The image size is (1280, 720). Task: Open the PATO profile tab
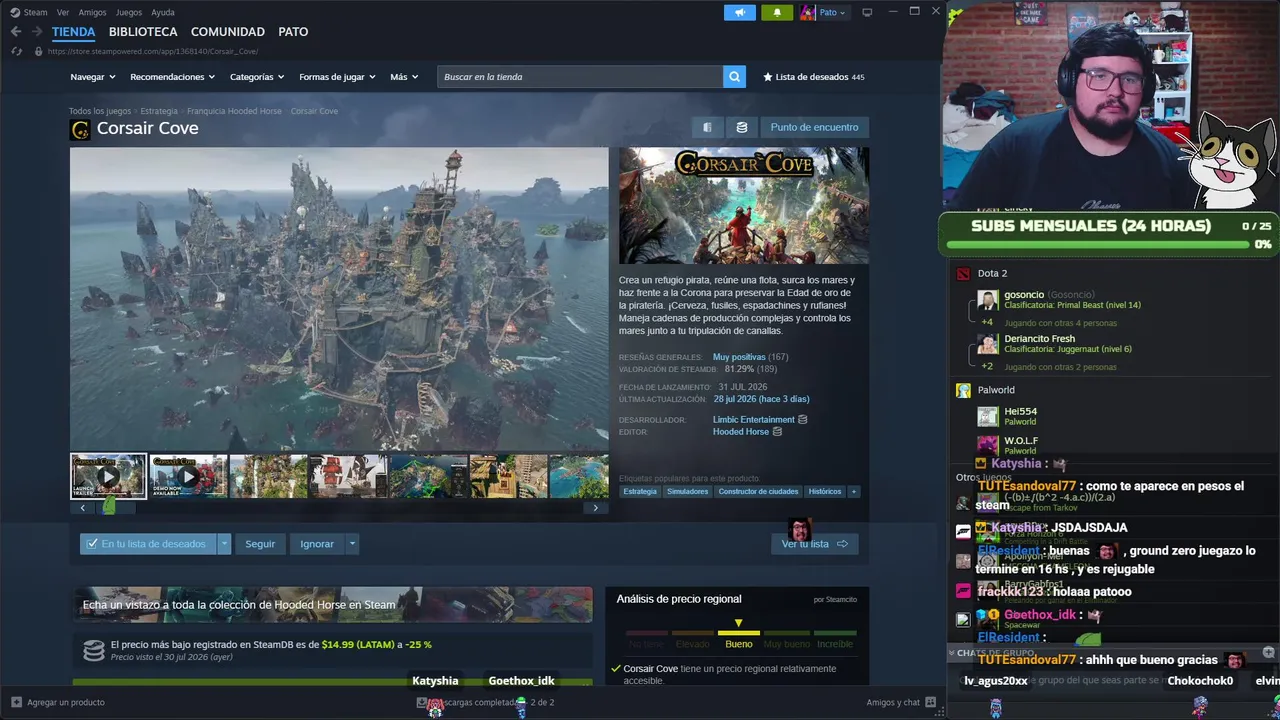(293, 32)
